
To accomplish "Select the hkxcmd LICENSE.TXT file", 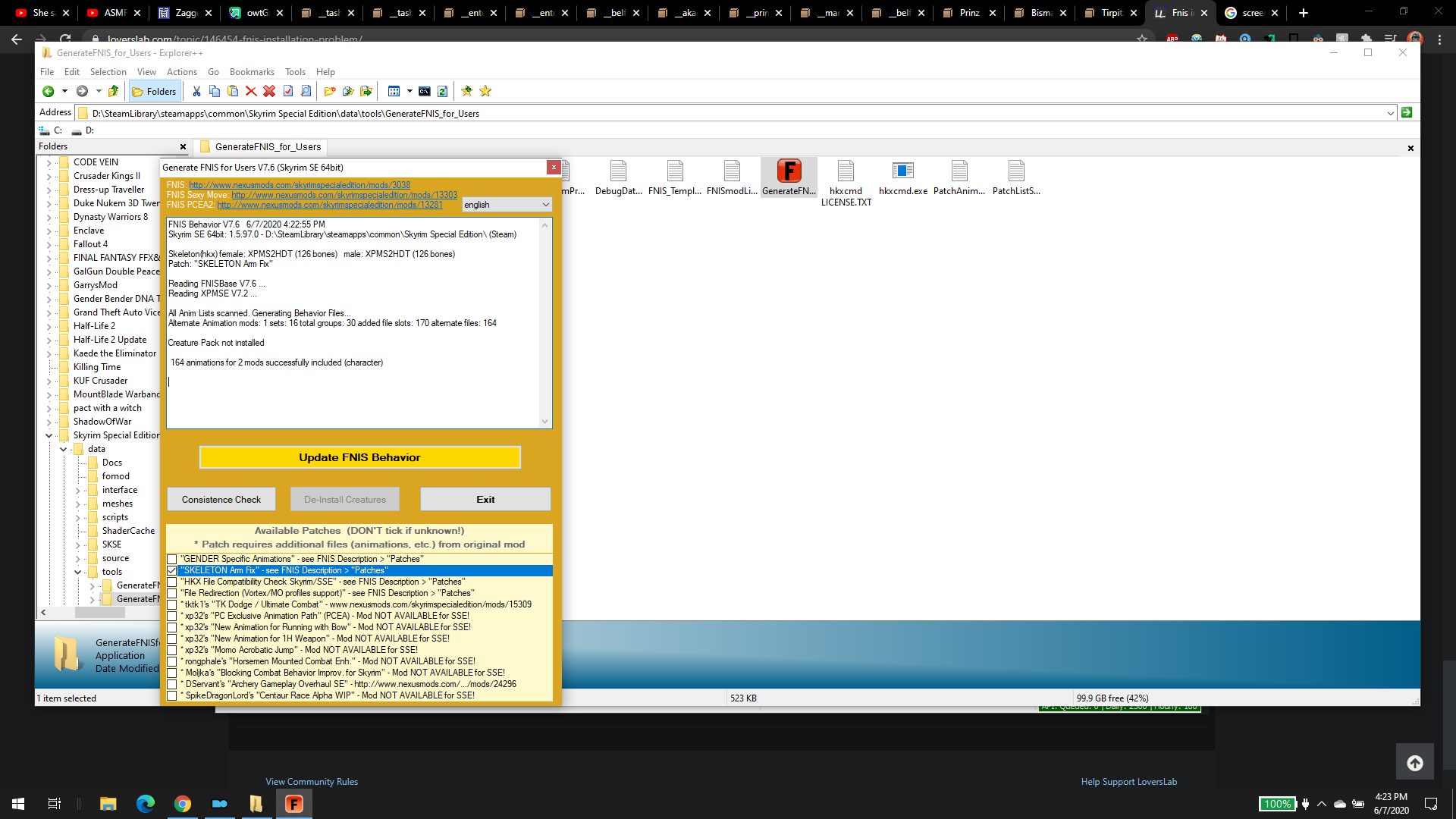I will (846, 183).
